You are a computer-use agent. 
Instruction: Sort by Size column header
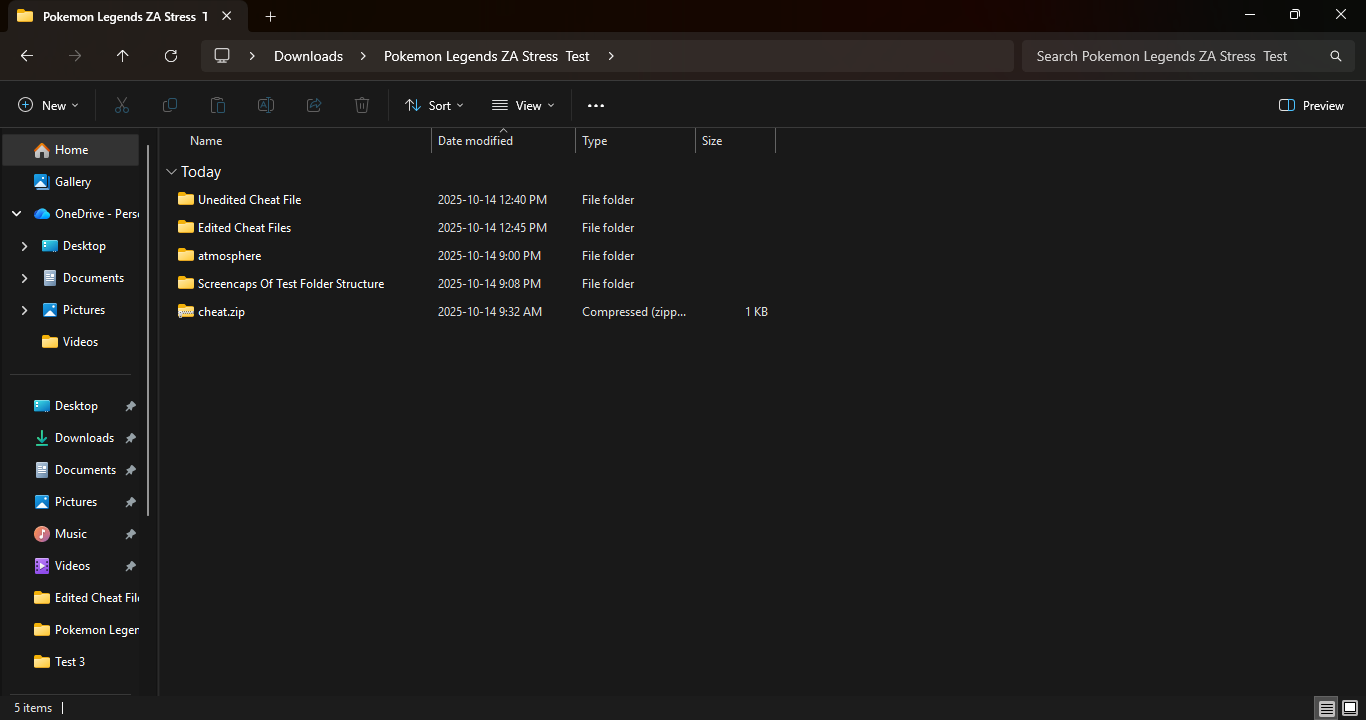point(736,141)
